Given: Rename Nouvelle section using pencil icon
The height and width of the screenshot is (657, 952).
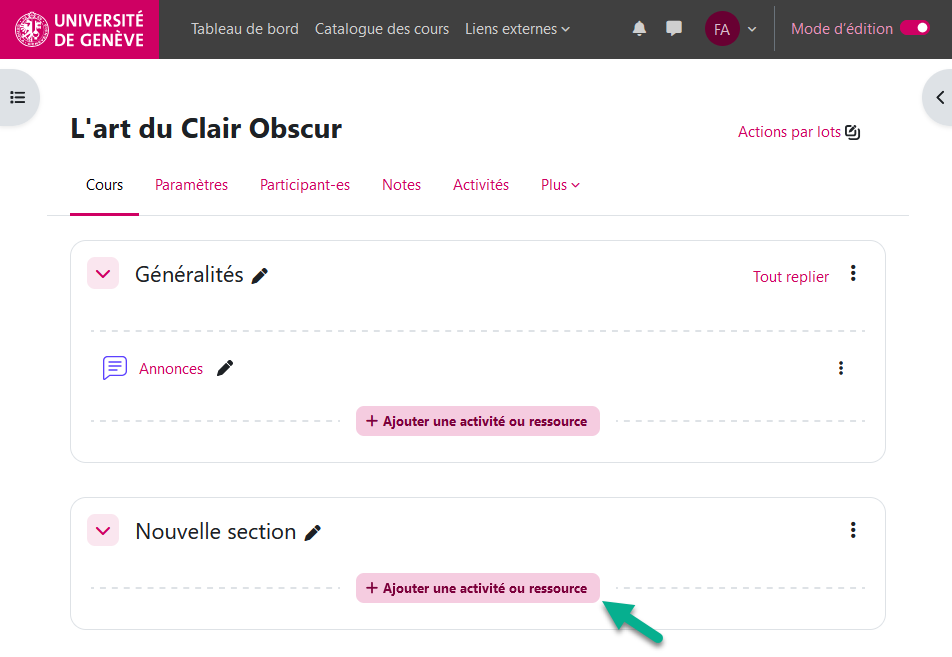Looking at the screenshot, I should click(313, 533).
